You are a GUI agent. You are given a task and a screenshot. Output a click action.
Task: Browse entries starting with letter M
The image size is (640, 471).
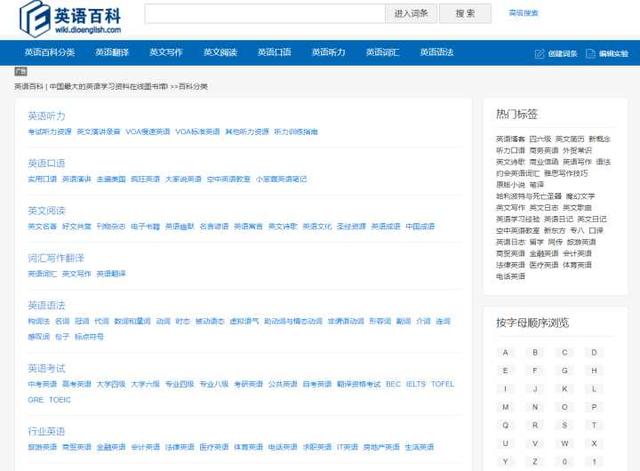point(505,407)
